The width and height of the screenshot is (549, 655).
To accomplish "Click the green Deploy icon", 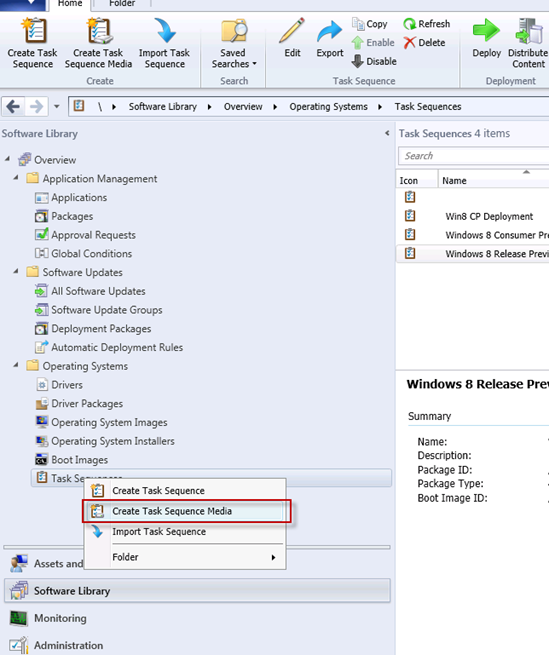I will (486, 30).
